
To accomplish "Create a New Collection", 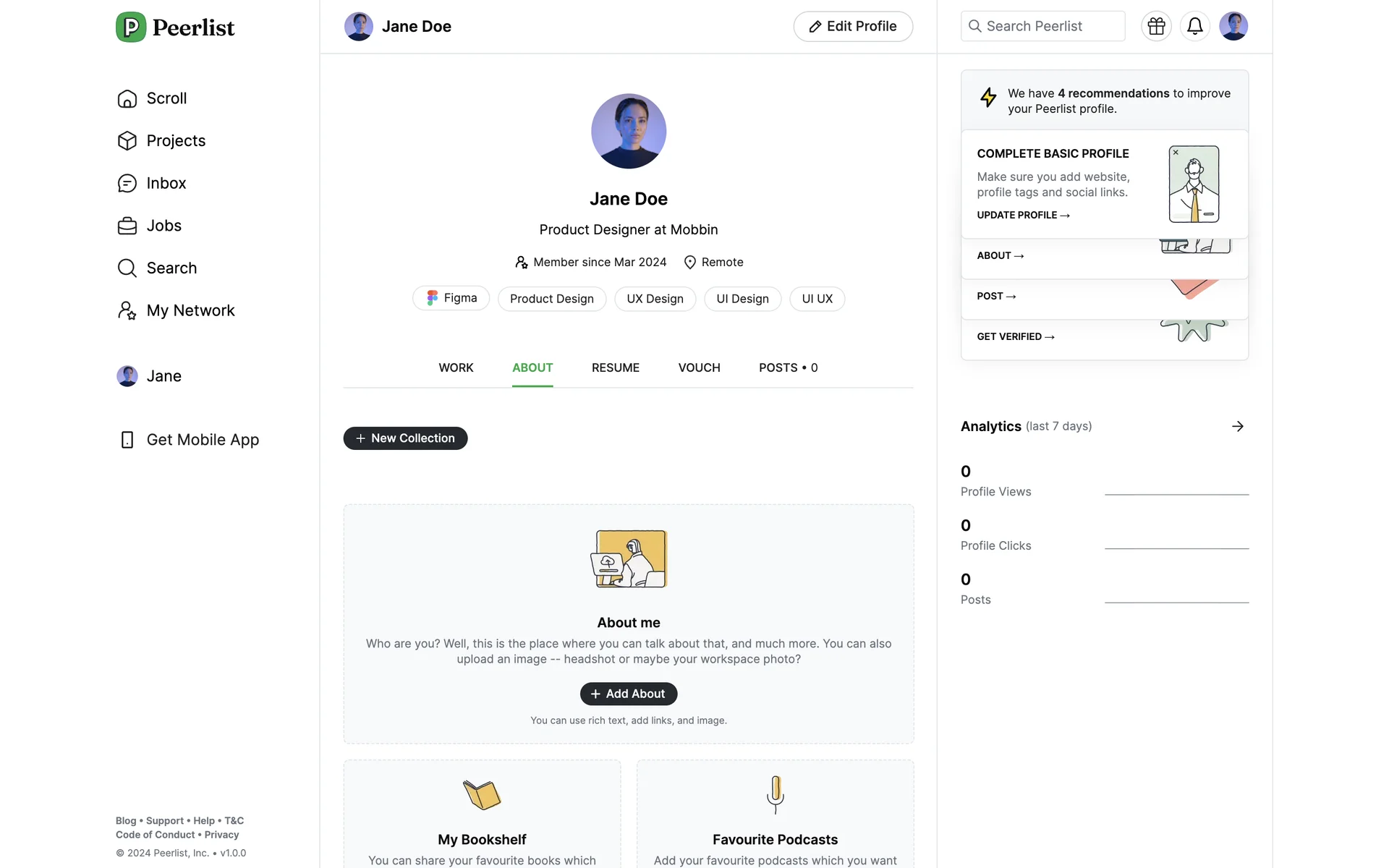I will pyautogui.click(x=405, y=438).
